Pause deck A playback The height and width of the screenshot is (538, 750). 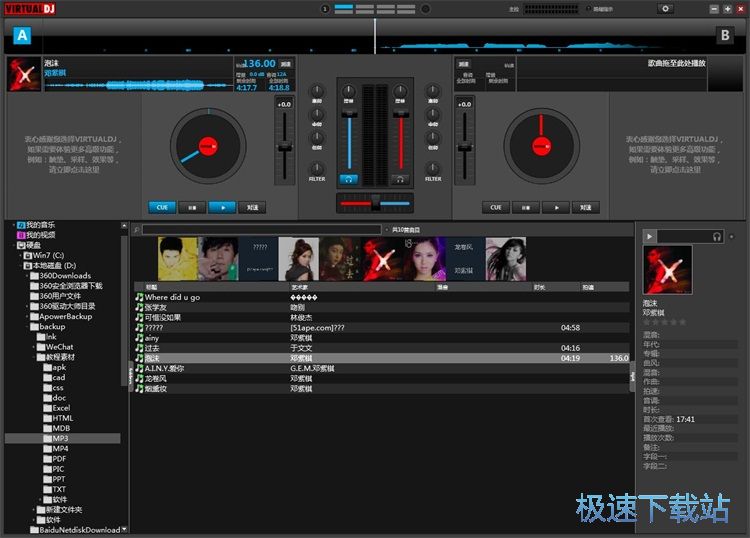point(192,208)
